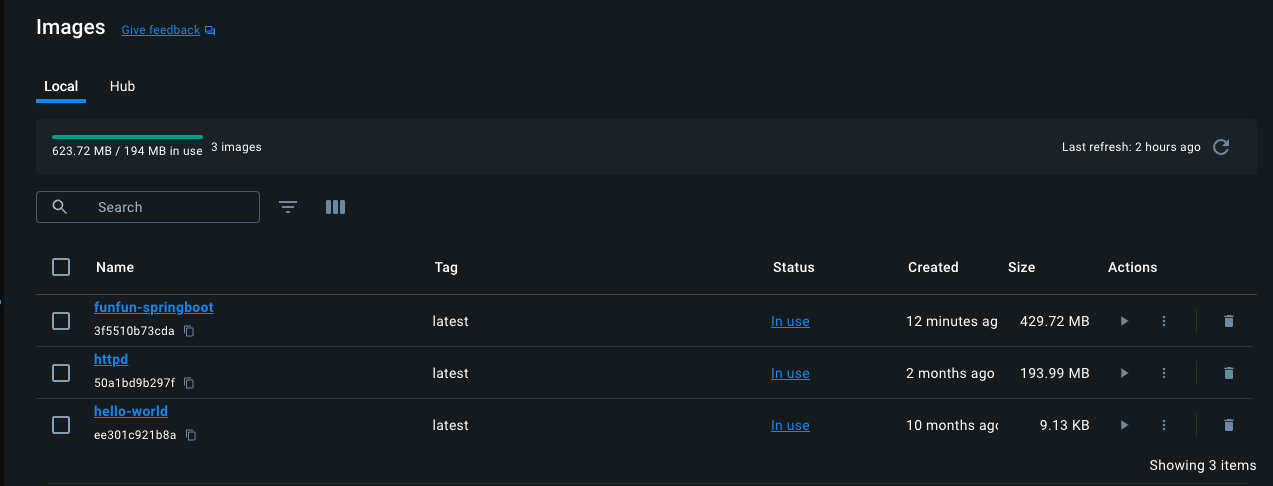Click the Search images field
This screenshot has height=486, width=1273.
[148, 207]
